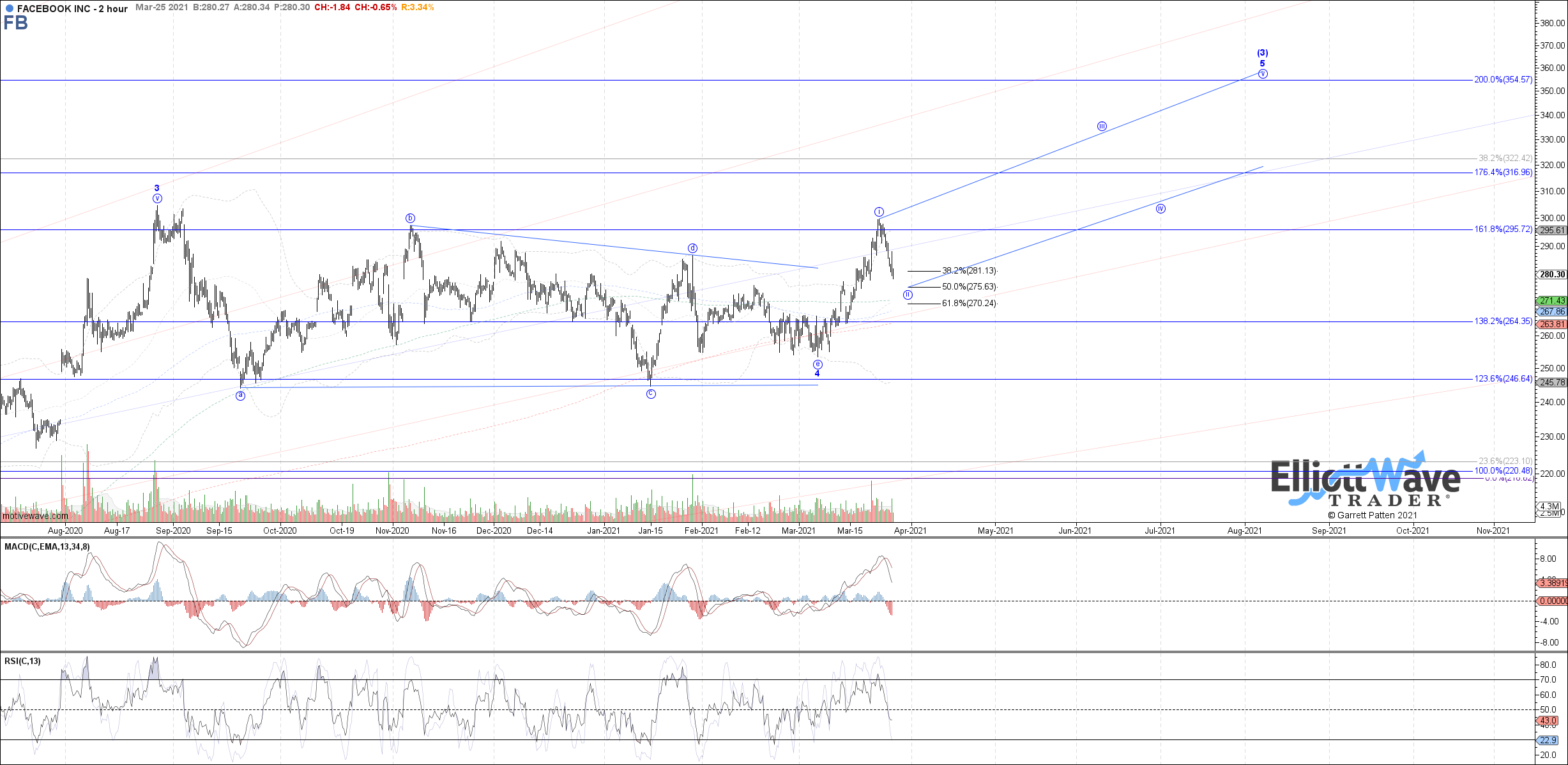The width and height of the screenshot is (1568, 765).
Task: Select the gray 23.6%(223.10) retracement label
Action: [1505, 461]
